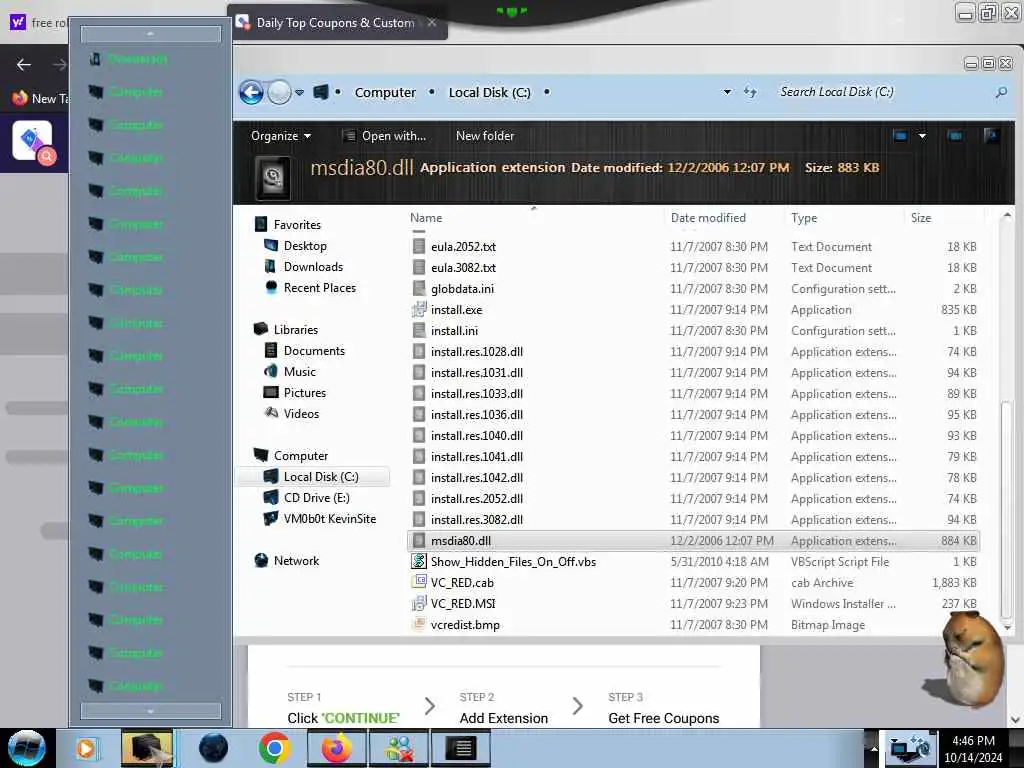Screen dimensions: 1024x768
Task: Click the change view icon
Action: coord(901,136)
